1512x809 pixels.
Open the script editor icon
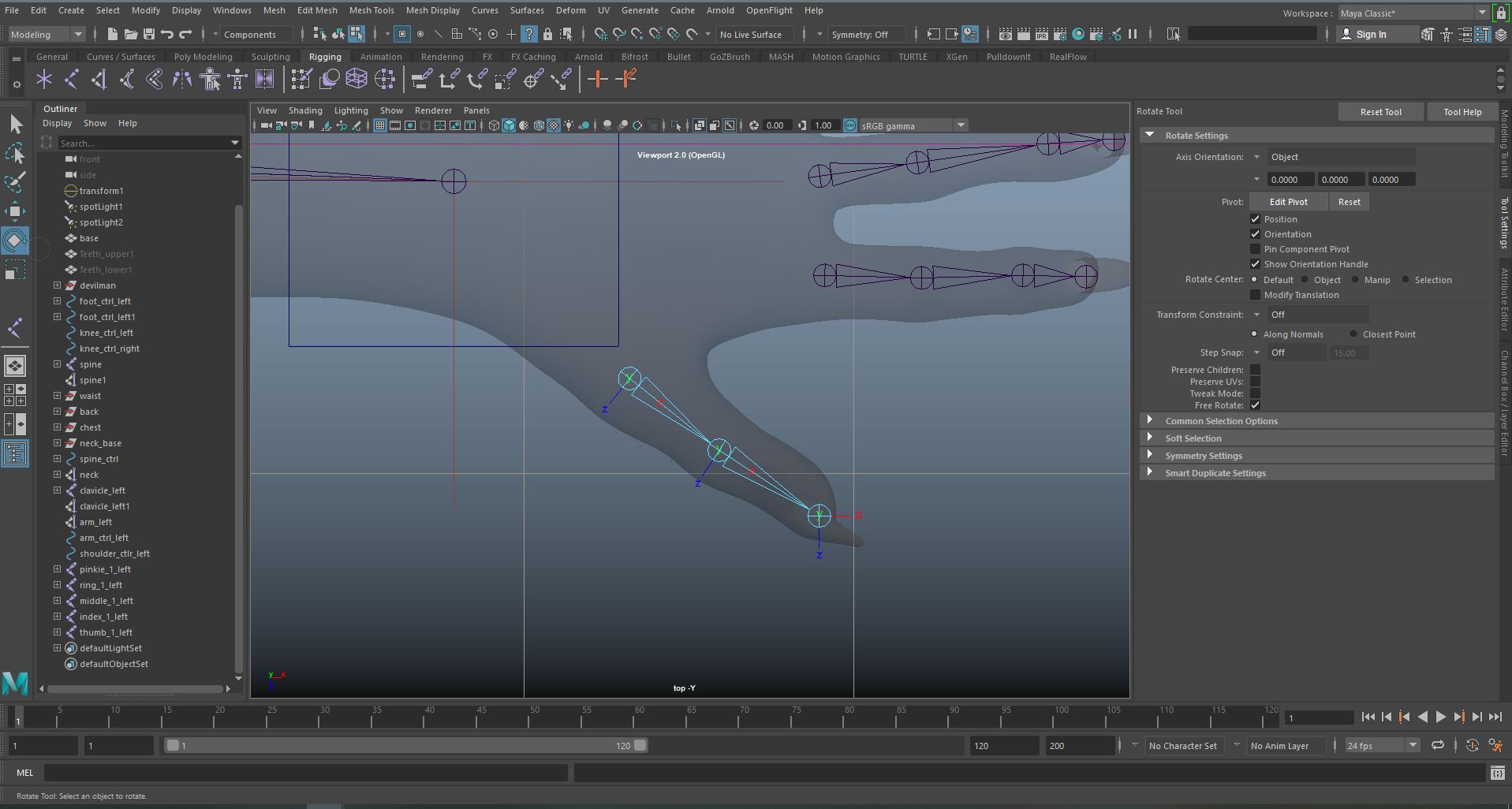pyautogui.click(x=1497, y=773)
